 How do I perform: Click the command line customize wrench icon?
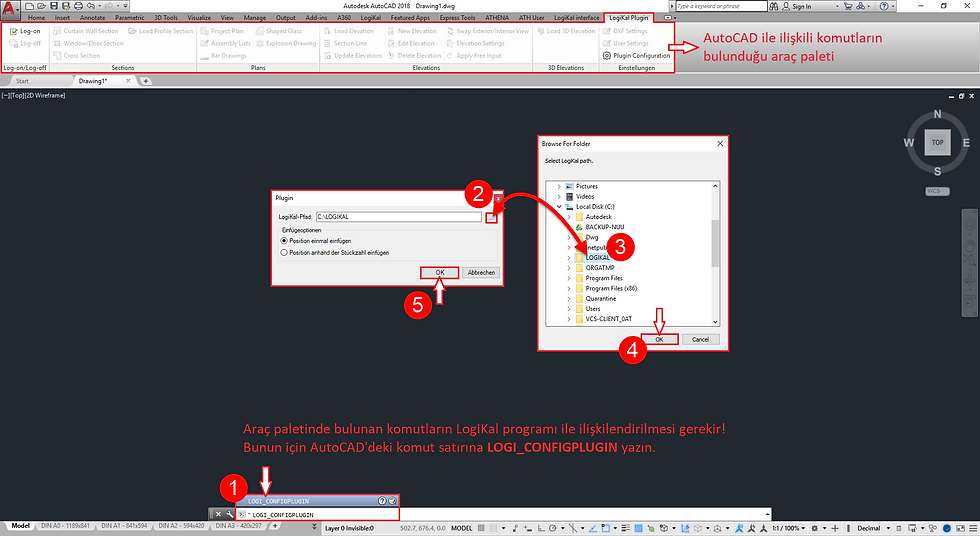[x=229, y=514]
